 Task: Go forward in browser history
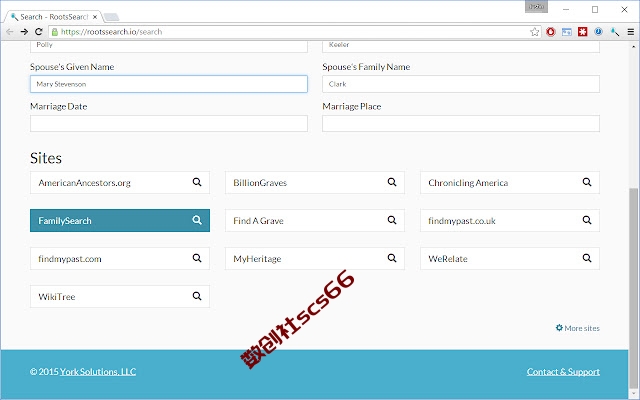(24, 31)
